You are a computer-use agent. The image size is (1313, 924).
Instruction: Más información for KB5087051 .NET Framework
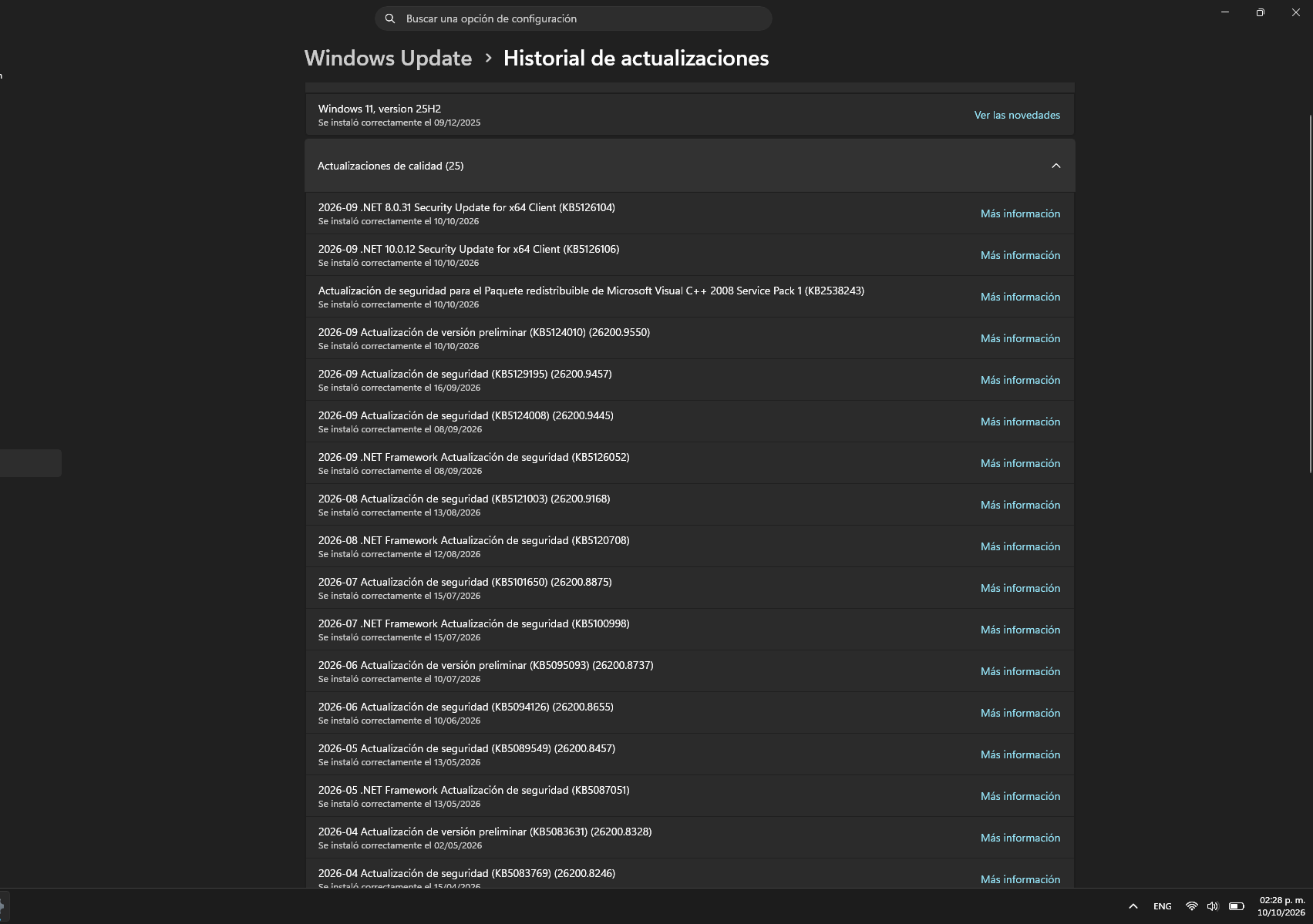click(1020, 796)
